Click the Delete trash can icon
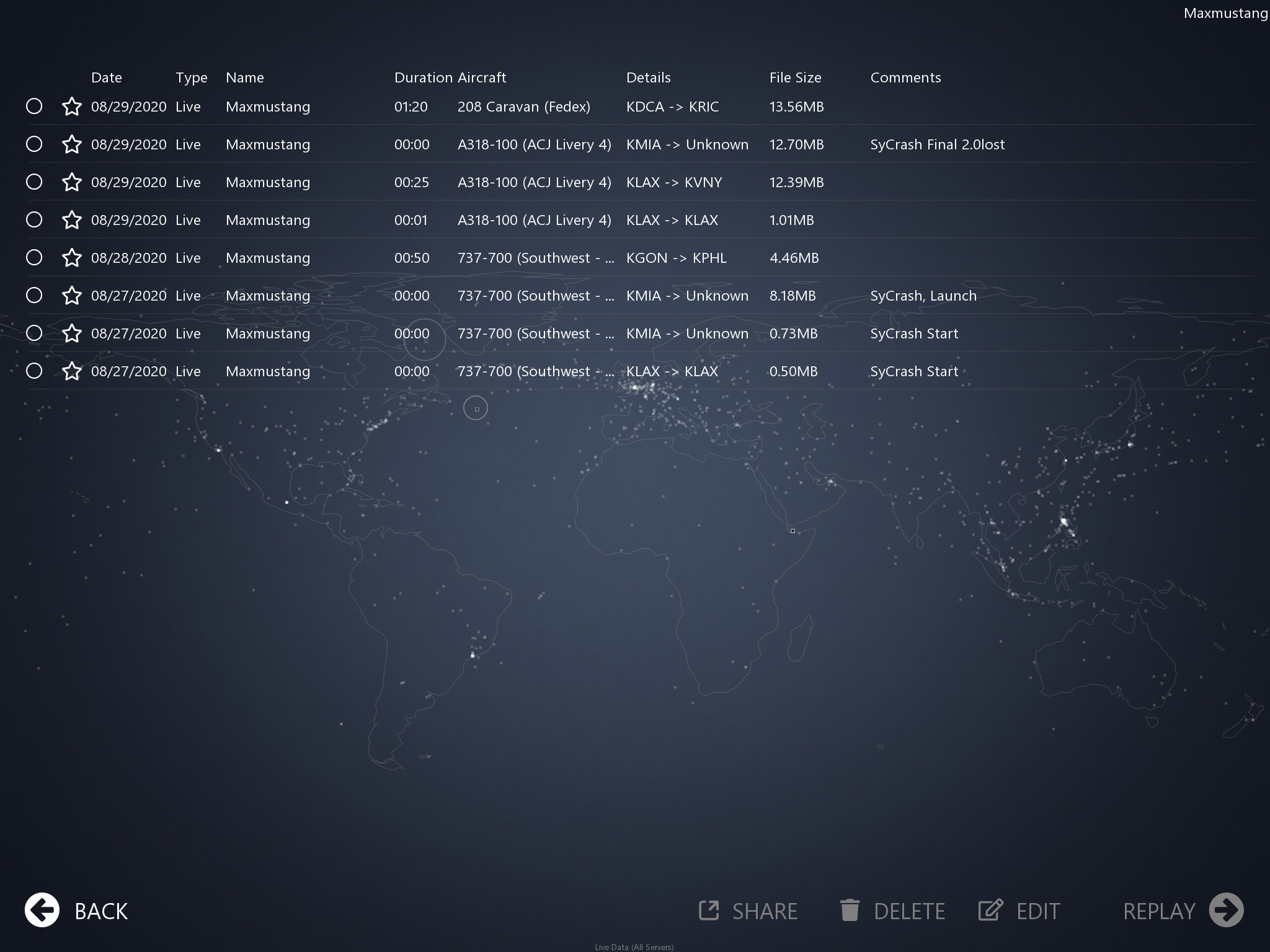 tap(850, 910)
